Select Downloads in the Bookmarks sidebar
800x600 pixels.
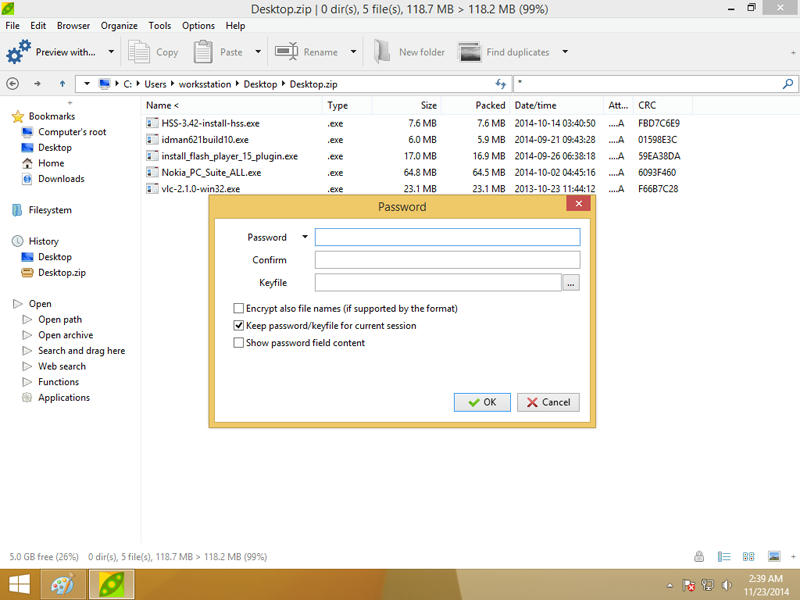pyautogui.click(x=61, y=179)
